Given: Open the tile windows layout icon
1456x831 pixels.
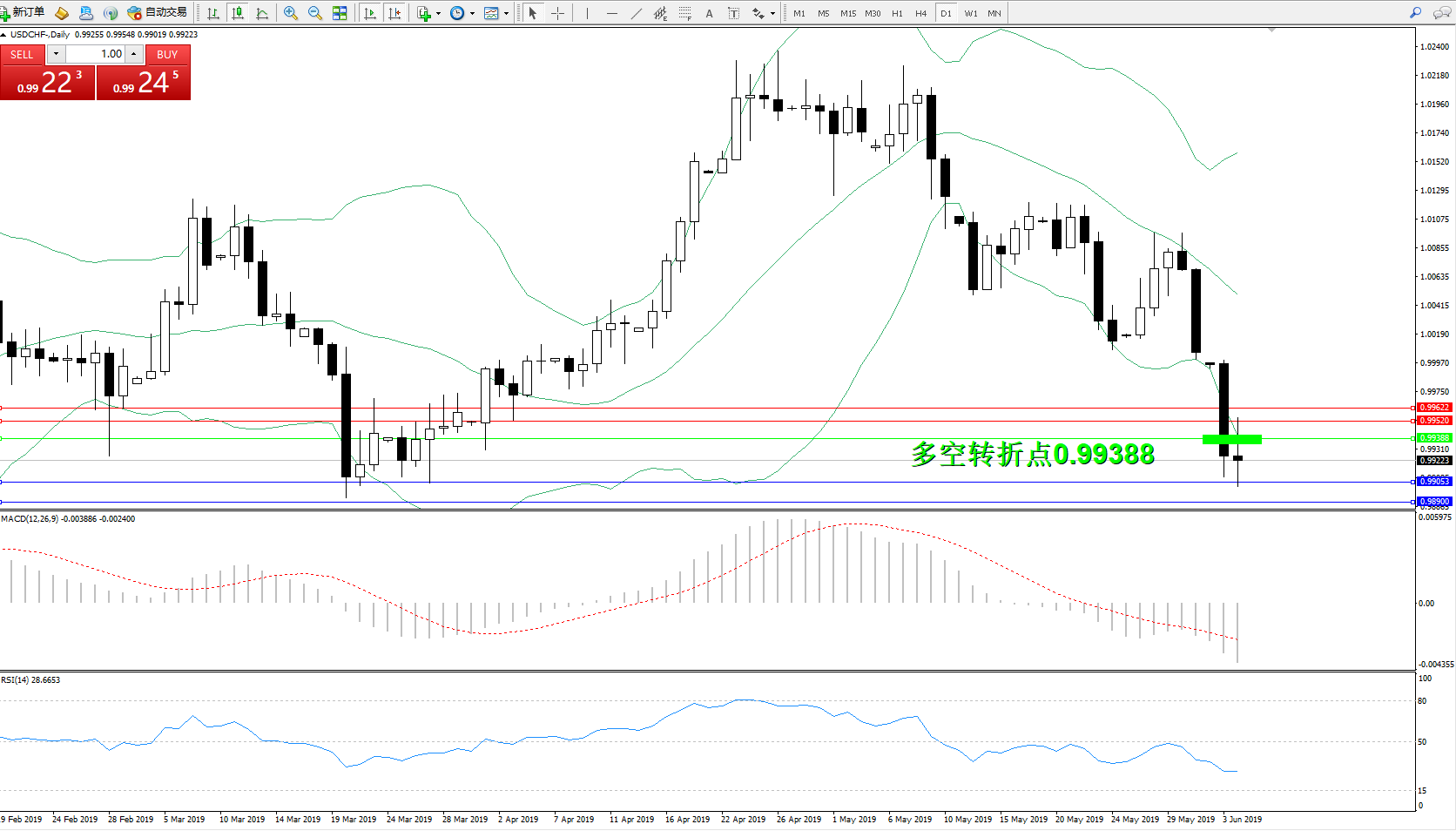Looking at the screenshot, I should [340, 13].
